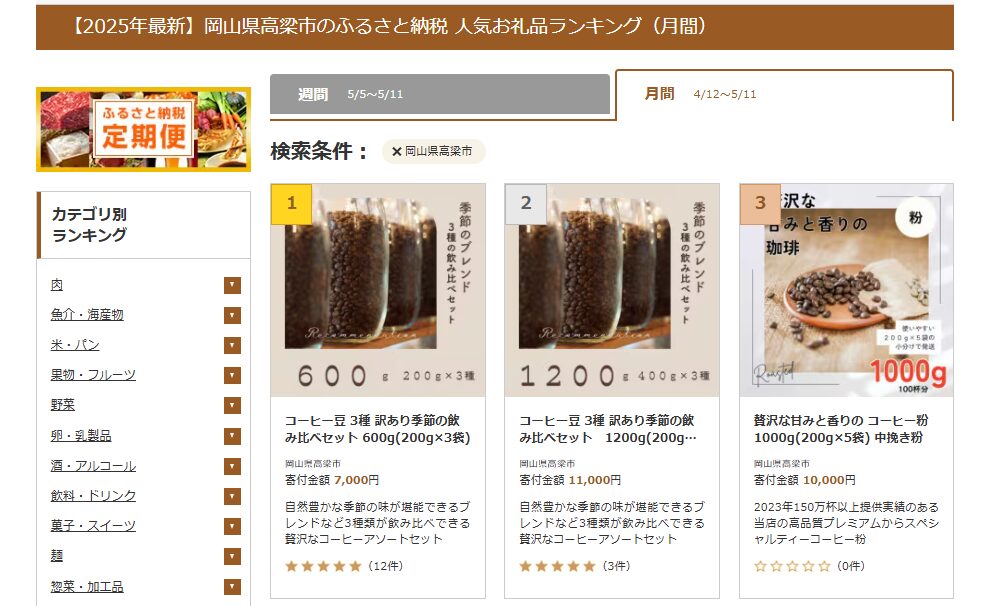Open the 卵・乳製品 category link
The image size is (986, 606).
pyautogui.click(x=81, y=436)
